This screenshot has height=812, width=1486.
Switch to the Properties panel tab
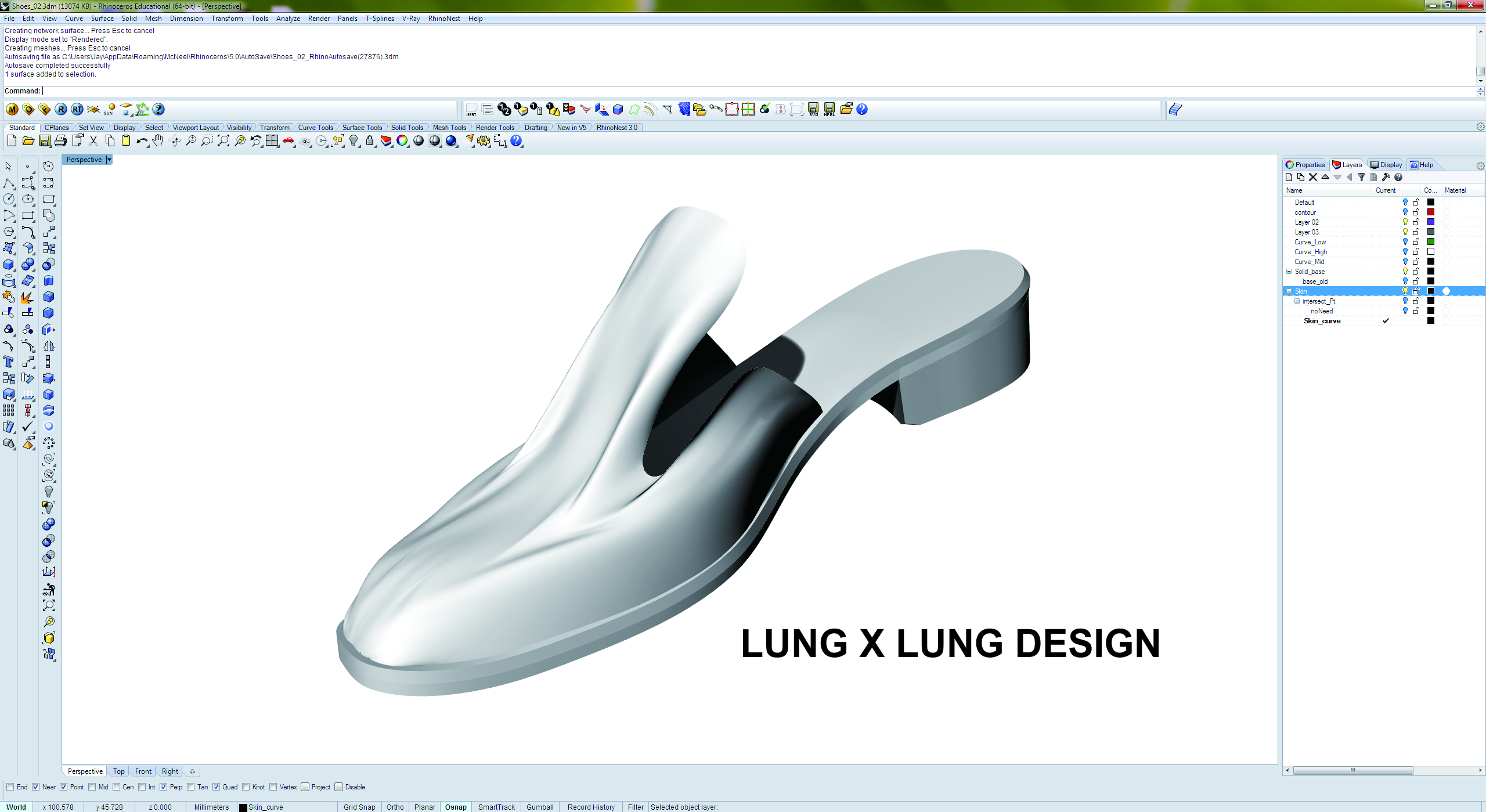1305,165
